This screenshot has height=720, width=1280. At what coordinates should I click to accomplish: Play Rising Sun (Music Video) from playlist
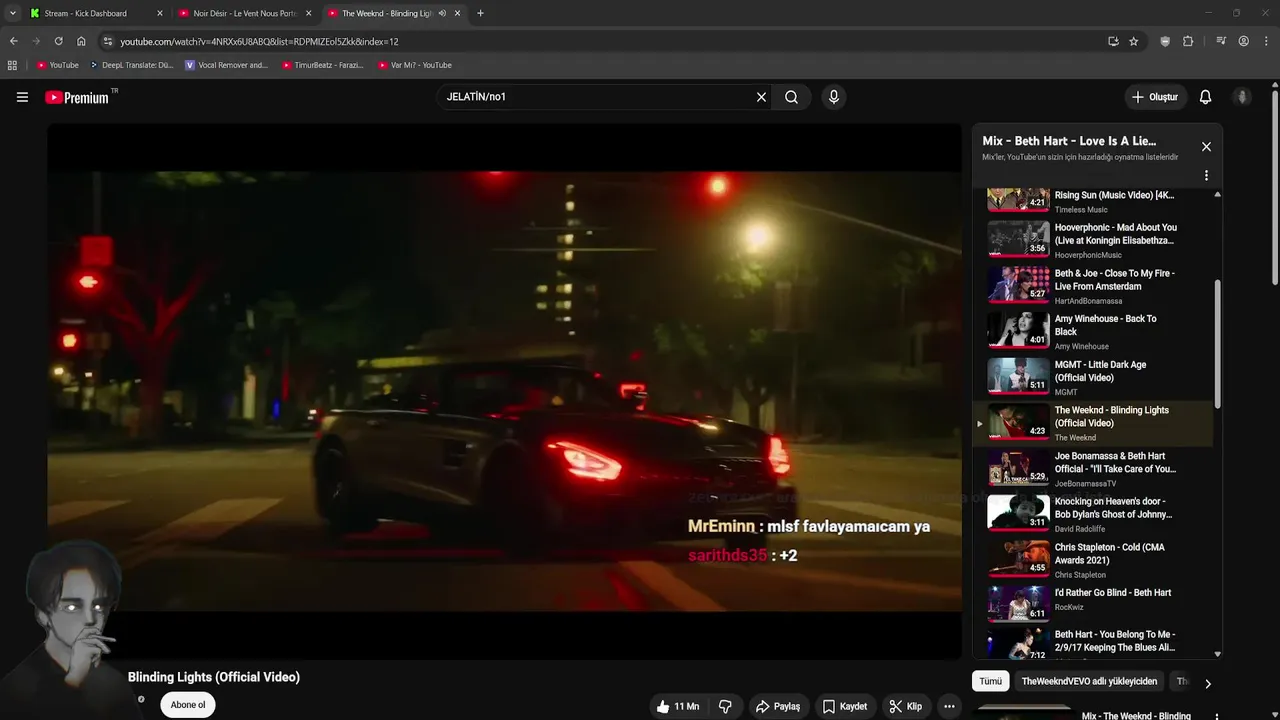coord(1095,200)
